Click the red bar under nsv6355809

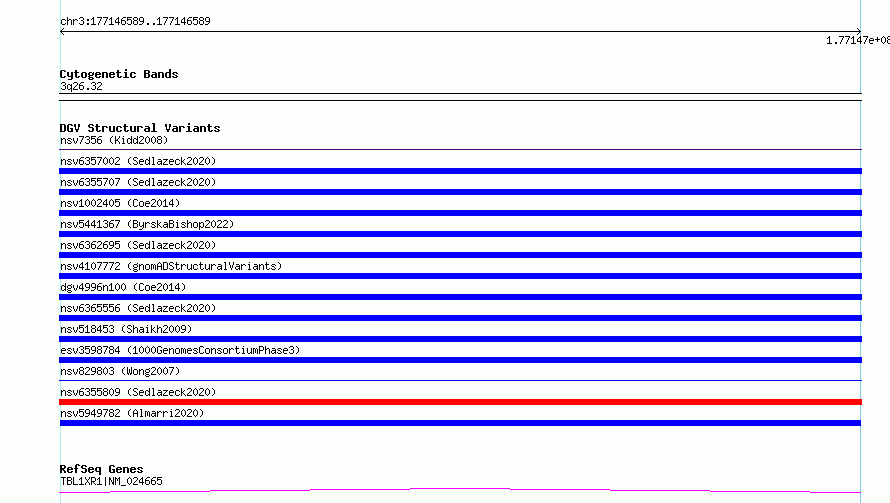(x=460, y=402)
